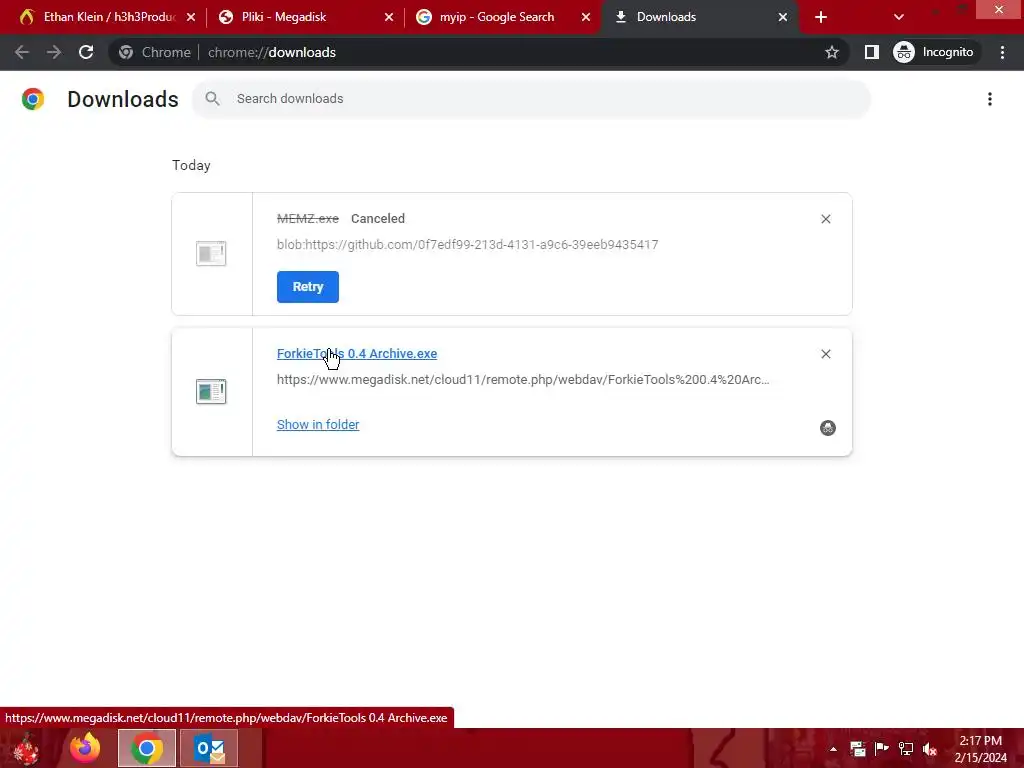This screenshot has height=768, width=1024.
Task: Click the muted volume tray icon
Action: [x=930, y=749]
